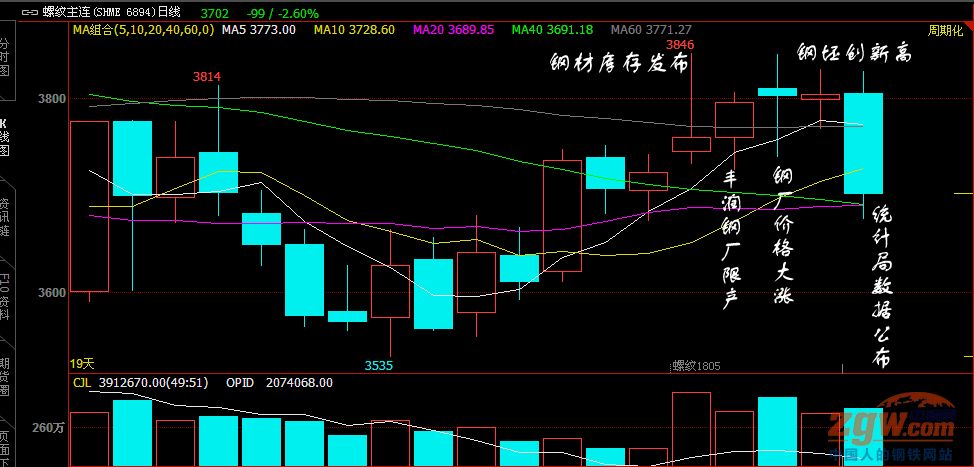Click the 3814 high price marker

(x=207, y=77)
